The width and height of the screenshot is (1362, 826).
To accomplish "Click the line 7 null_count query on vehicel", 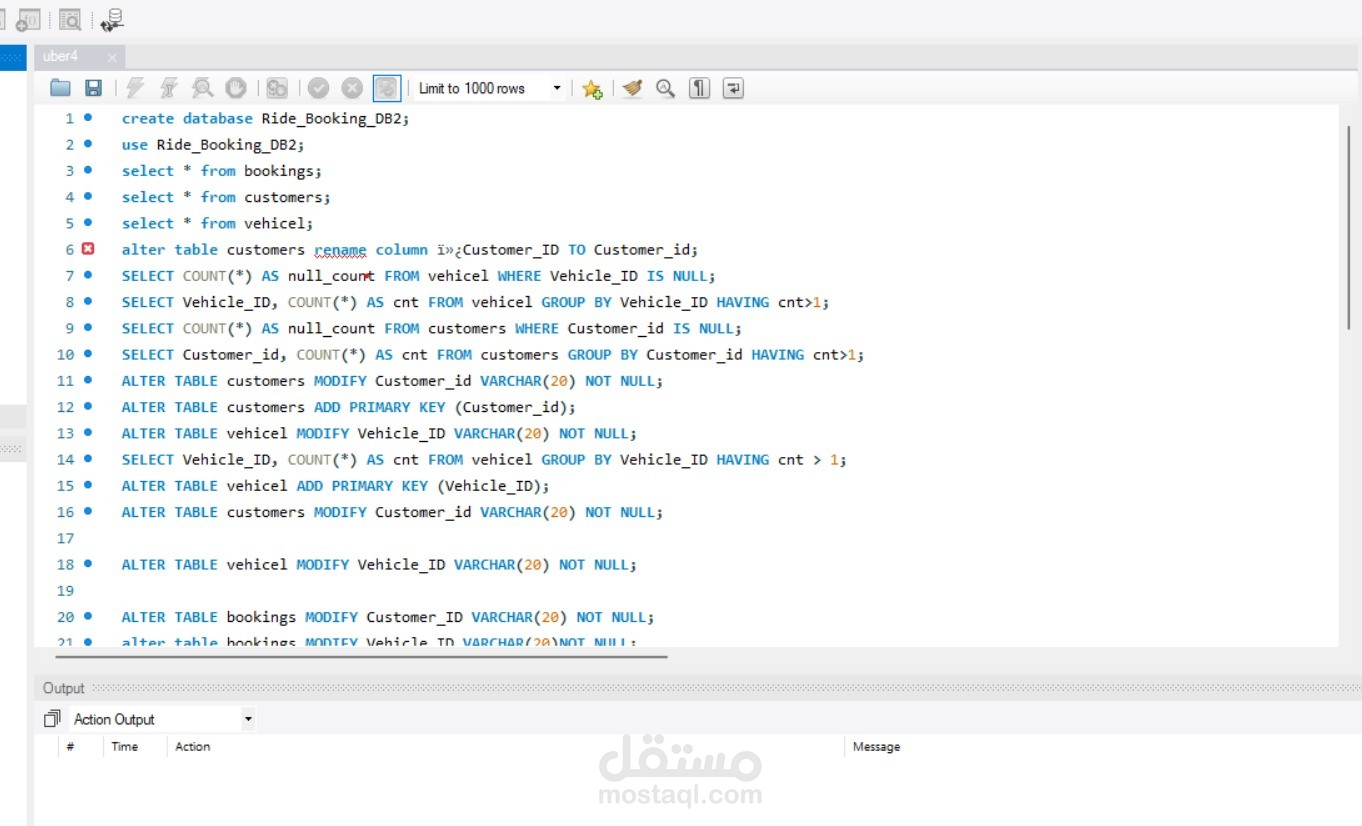I will [419, 276].
